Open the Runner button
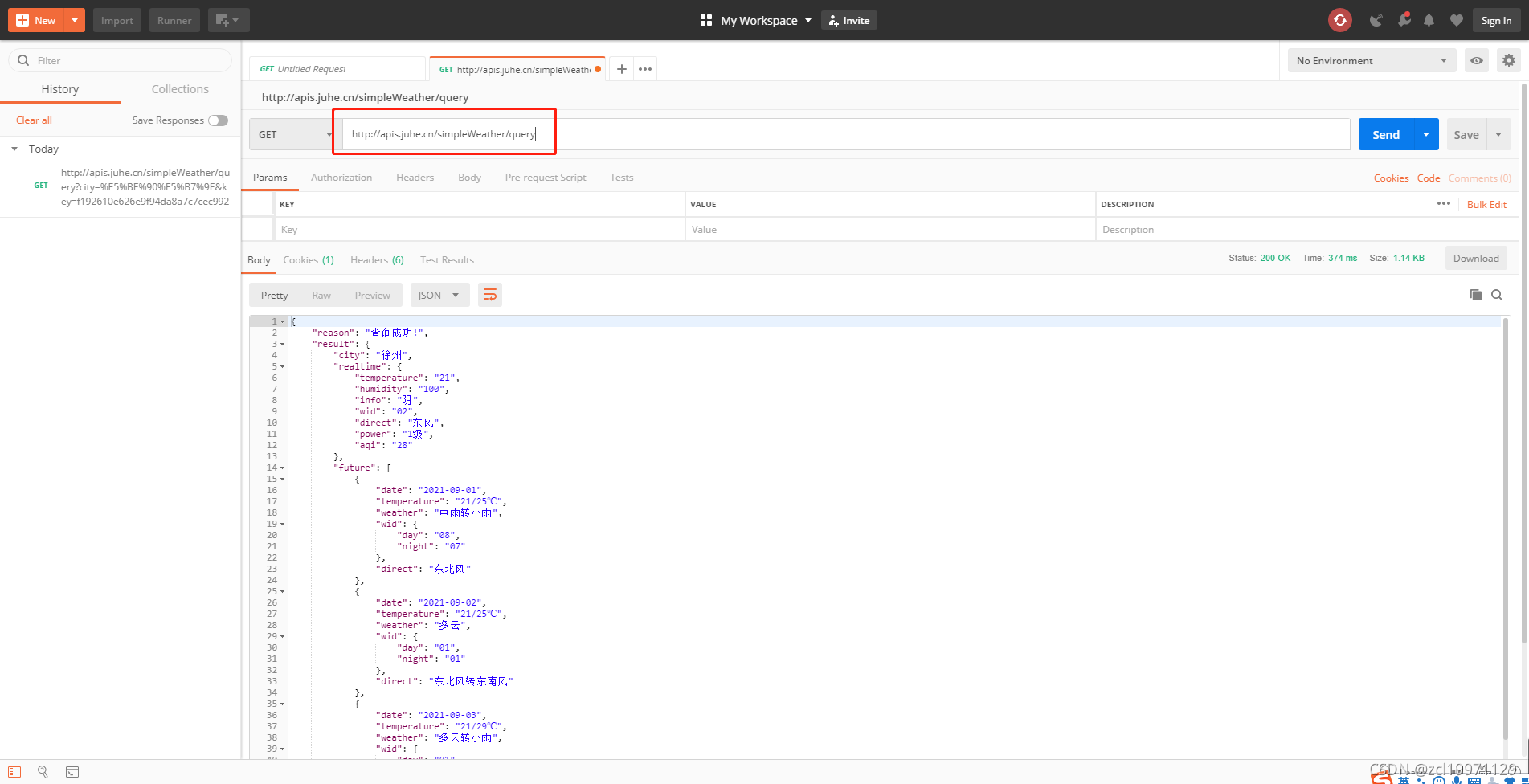 [x=174, y=20]
